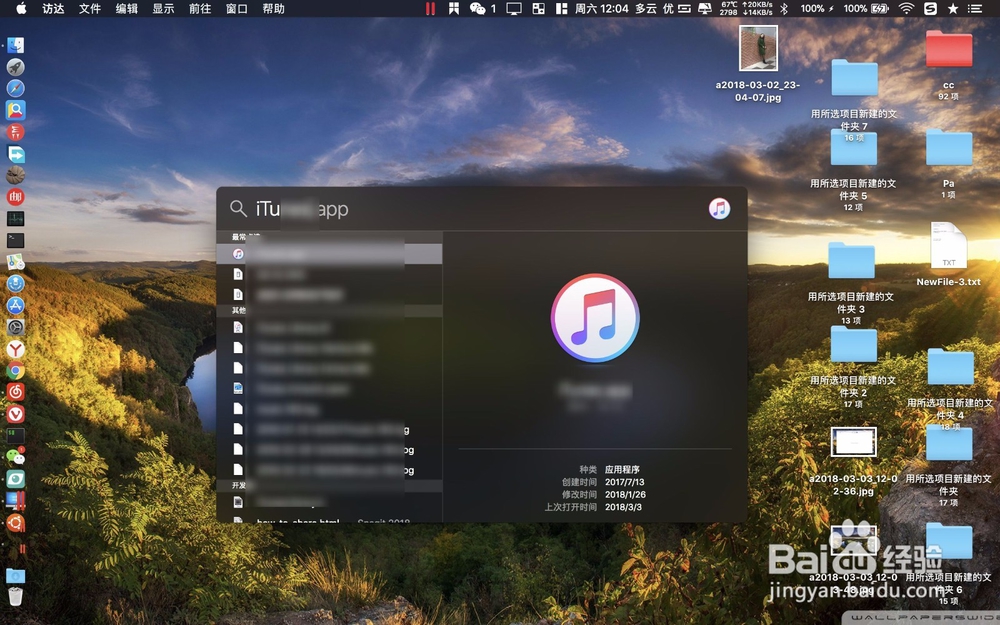Viewport: 1000px width, 625px height.
Task: Open Launchpad rocket in the dock
Action: click(15, 66)
